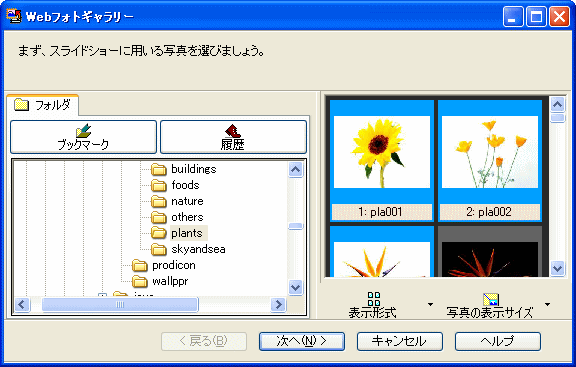576x367 pixels.
Task: Click thumbnail pane scrollbar thumb
Action: 557,118
